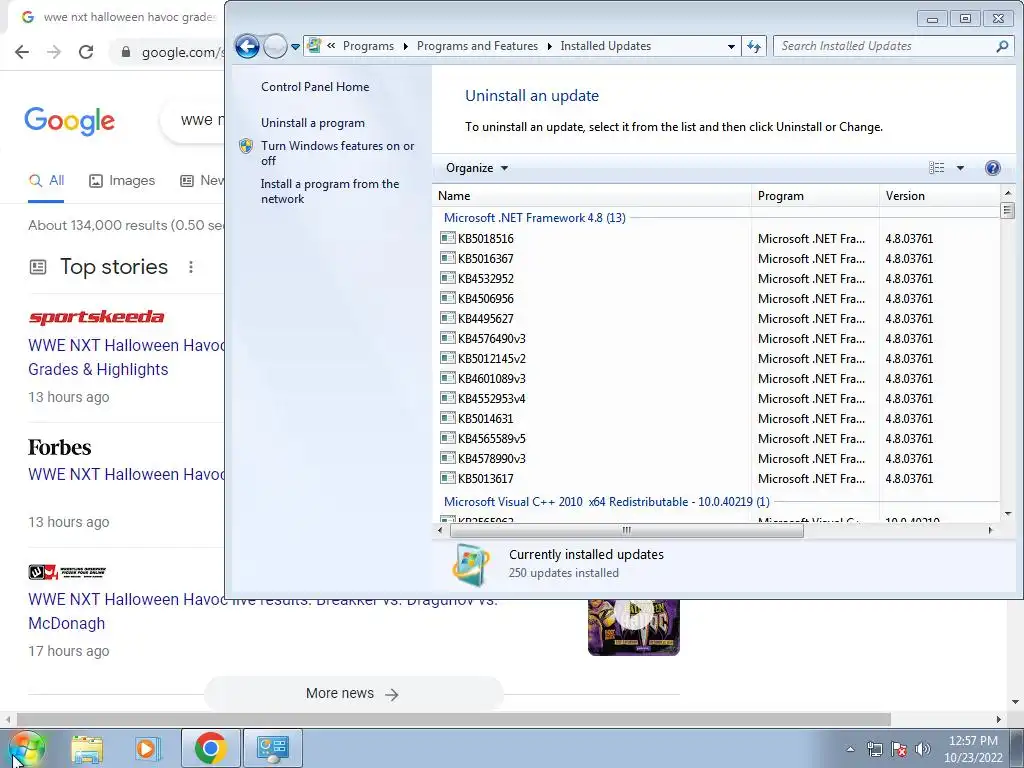Sort list by Program column header
Screen dimensions: 1024x768
815,196
